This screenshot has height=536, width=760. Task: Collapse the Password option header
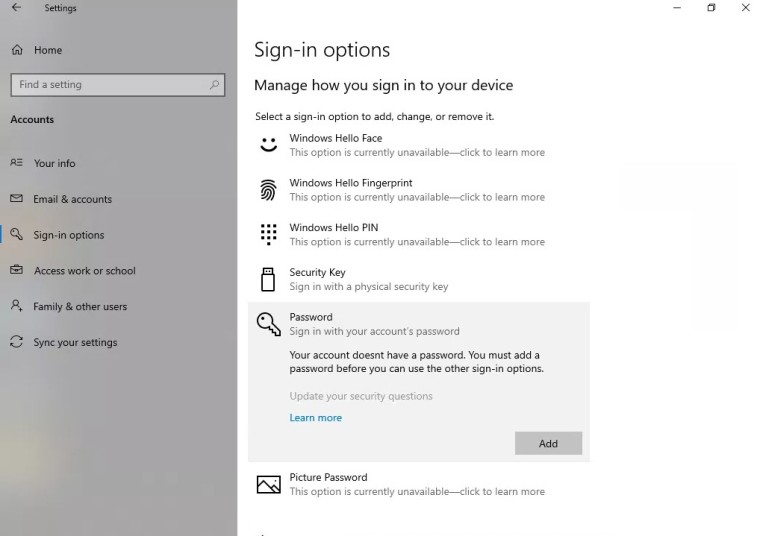click(419, 324)
